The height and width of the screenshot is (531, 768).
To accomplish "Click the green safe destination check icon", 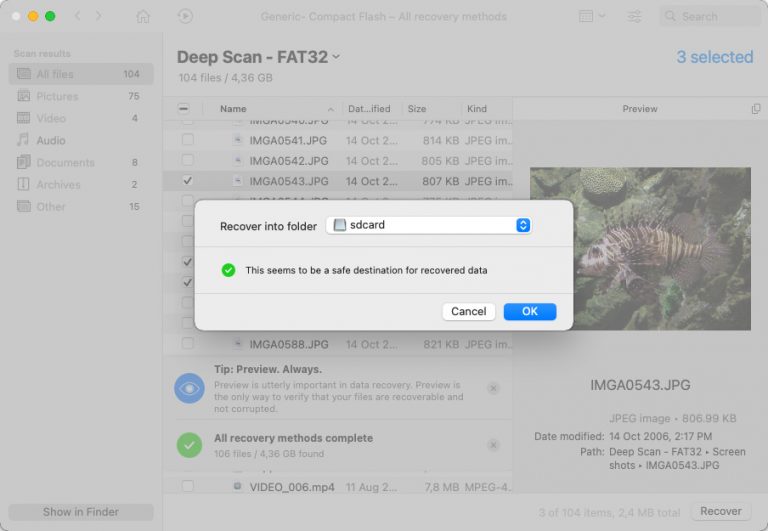I will (228, 270).
